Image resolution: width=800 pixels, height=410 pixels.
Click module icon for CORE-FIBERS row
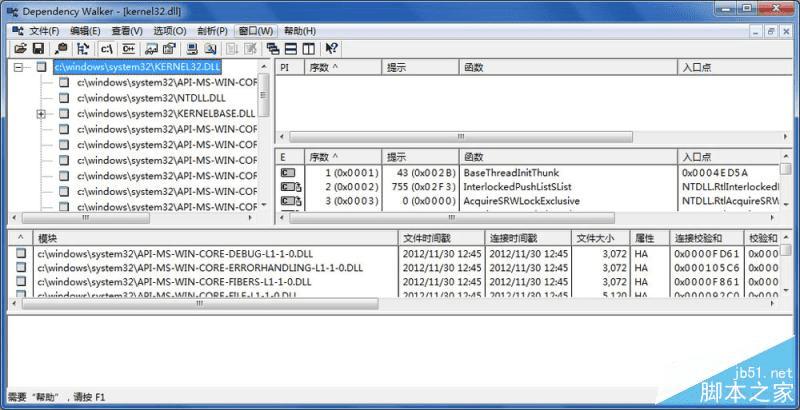point(20,281)
